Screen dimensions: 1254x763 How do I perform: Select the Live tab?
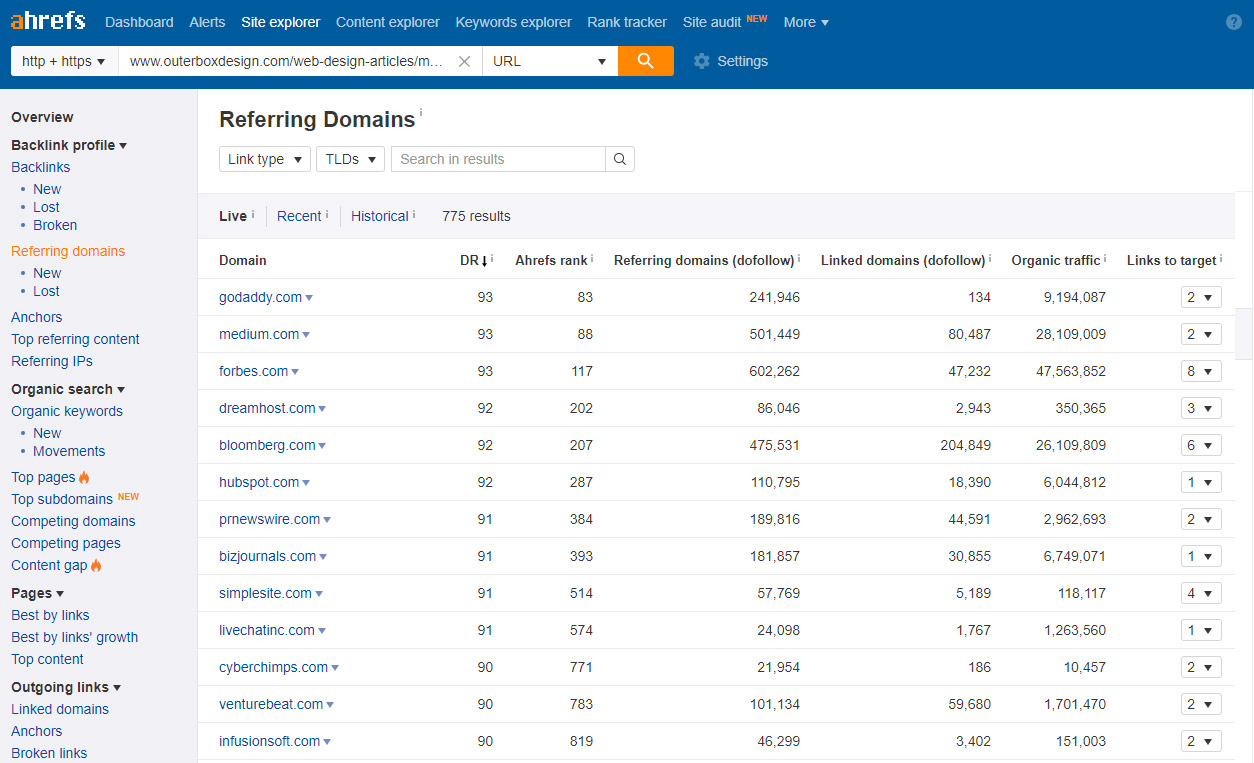coord(233,216)
